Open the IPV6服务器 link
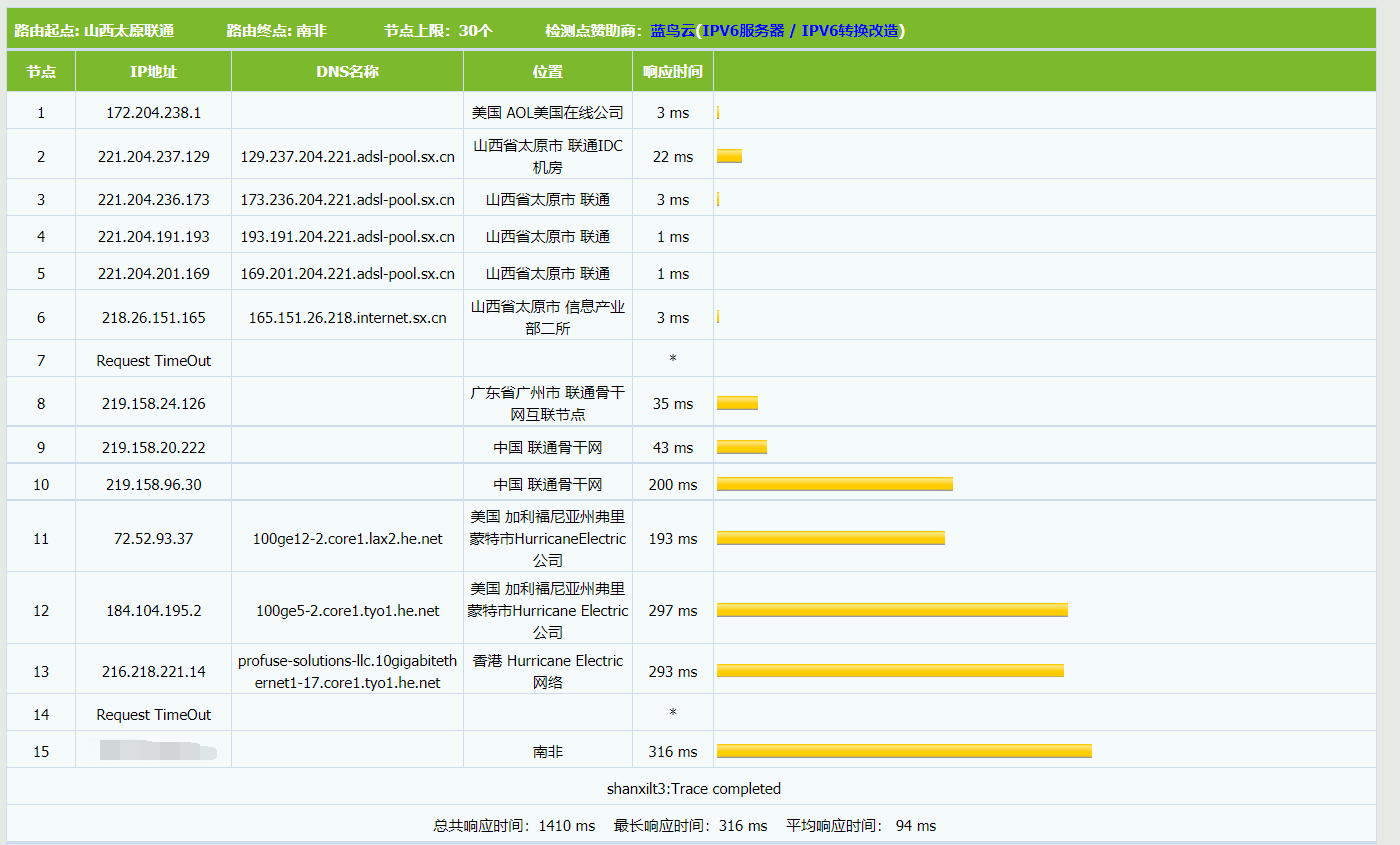Viewport: 1400px width, 845px height. point(743,31)
